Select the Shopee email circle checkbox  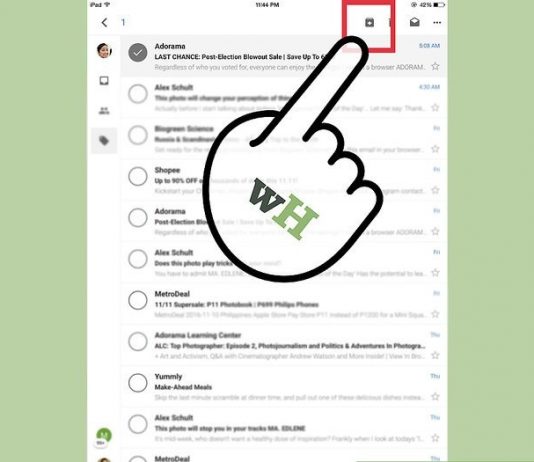coord(138,176)
